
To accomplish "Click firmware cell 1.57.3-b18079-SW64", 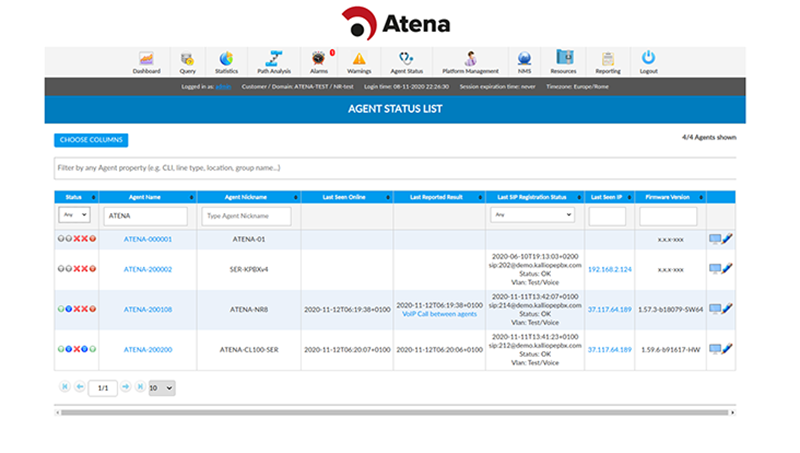I will point(670,310).
